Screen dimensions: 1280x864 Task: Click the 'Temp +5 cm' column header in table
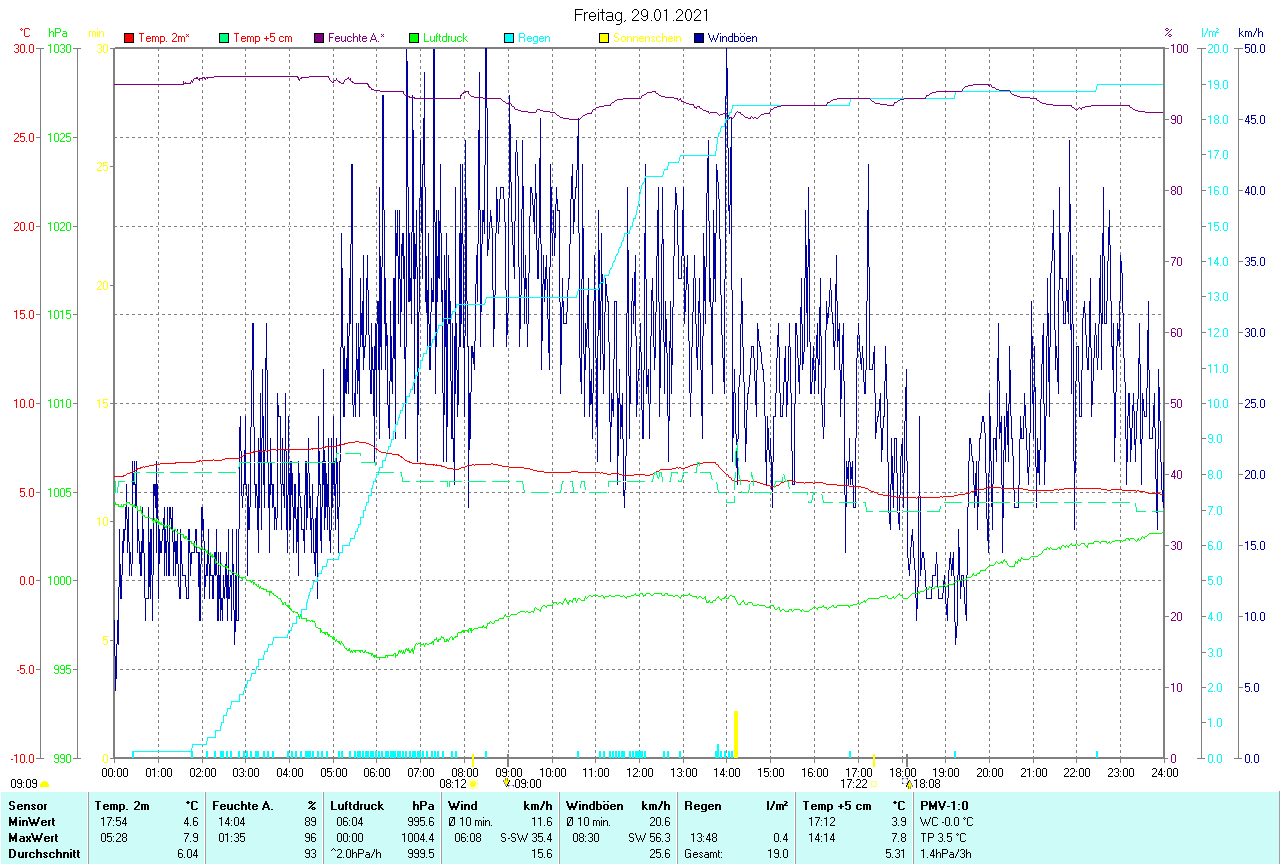coord(837,806)
